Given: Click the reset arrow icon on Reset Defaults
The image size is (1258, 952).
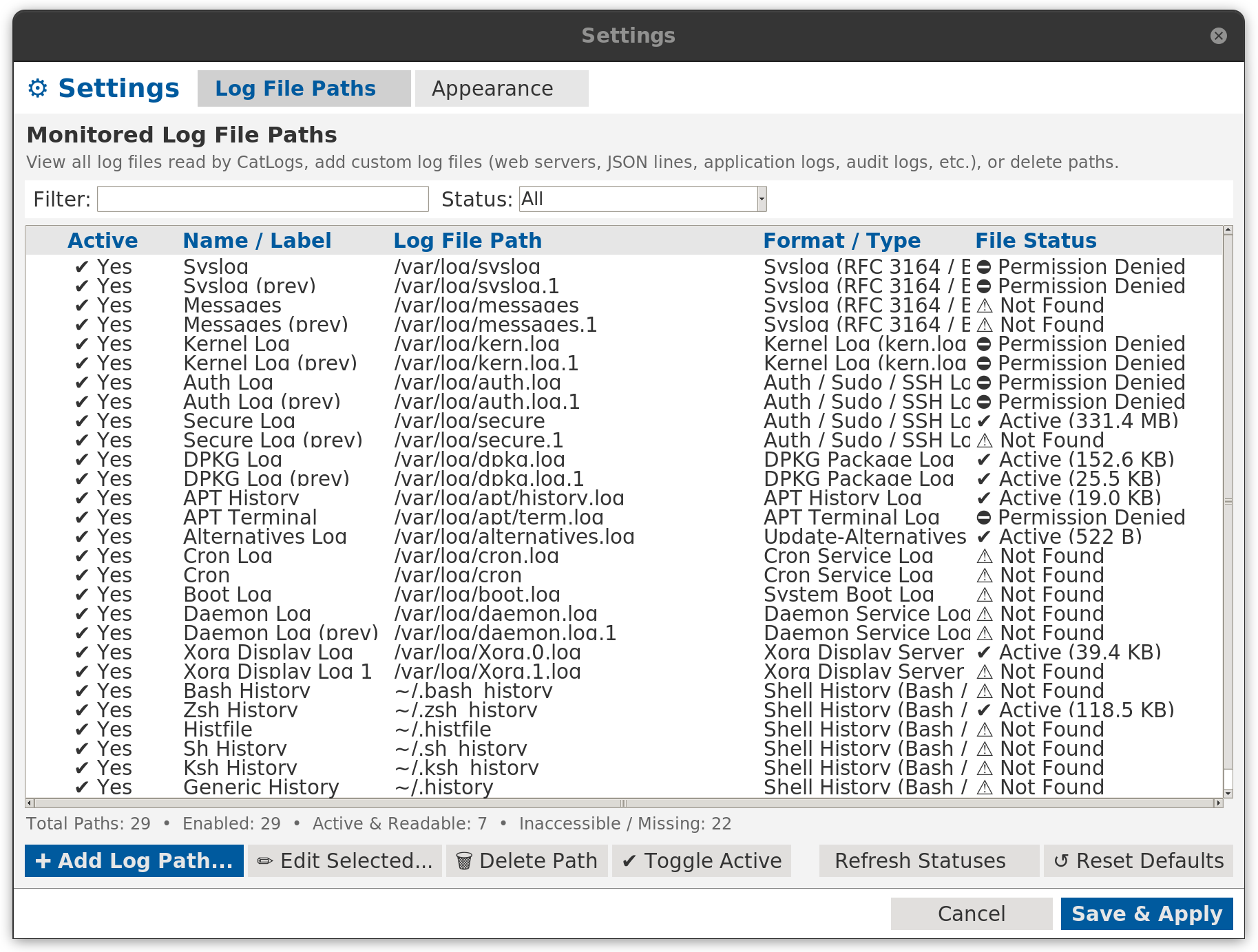Looking at the screenshot, I should (1061, 861).
